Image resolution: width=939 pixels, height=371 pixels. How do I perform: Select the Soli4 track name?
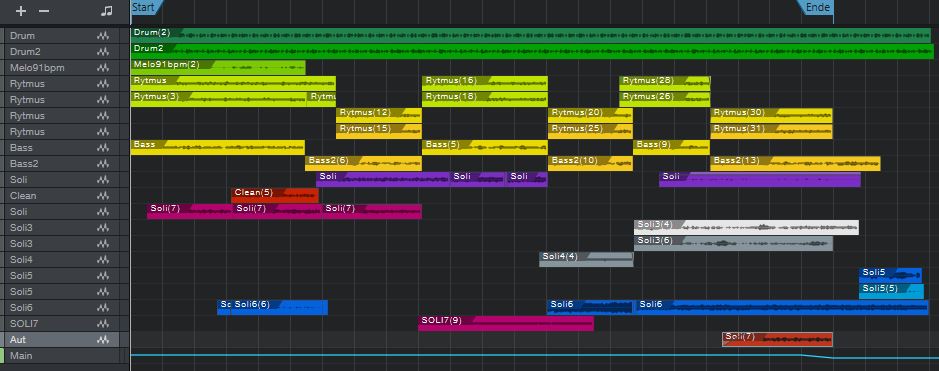click(x=22, y=260)
